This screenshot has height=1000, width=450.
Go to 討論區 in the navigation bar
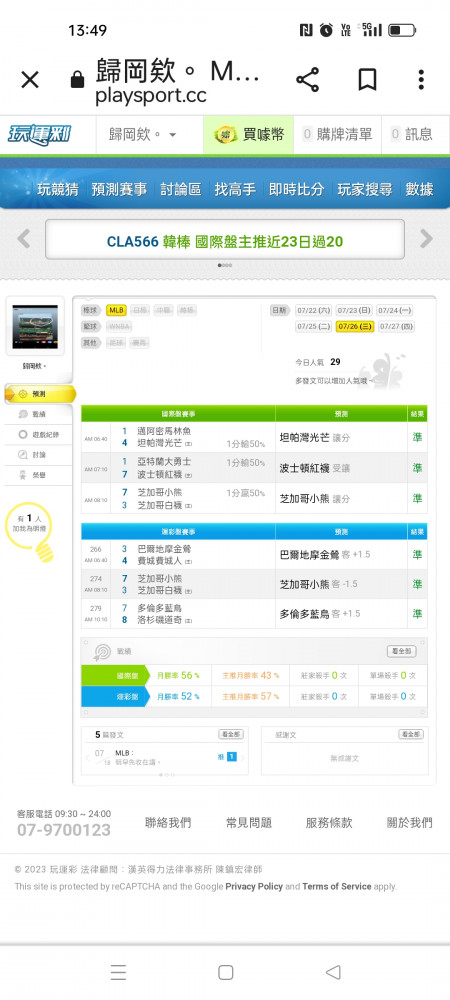(x=180, y=189)
